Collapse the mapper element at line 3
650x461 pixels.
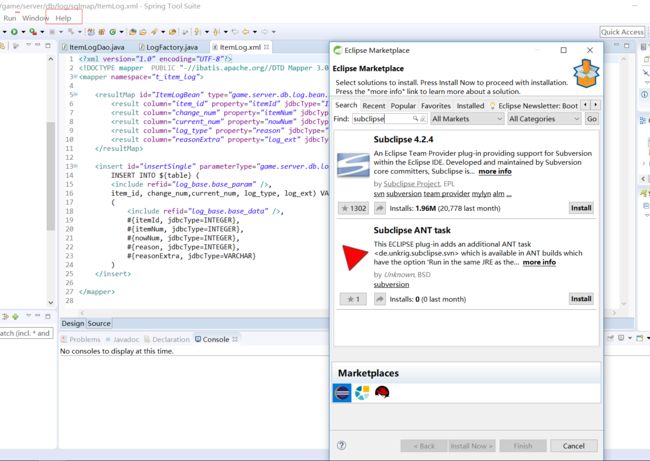point(76,77)
